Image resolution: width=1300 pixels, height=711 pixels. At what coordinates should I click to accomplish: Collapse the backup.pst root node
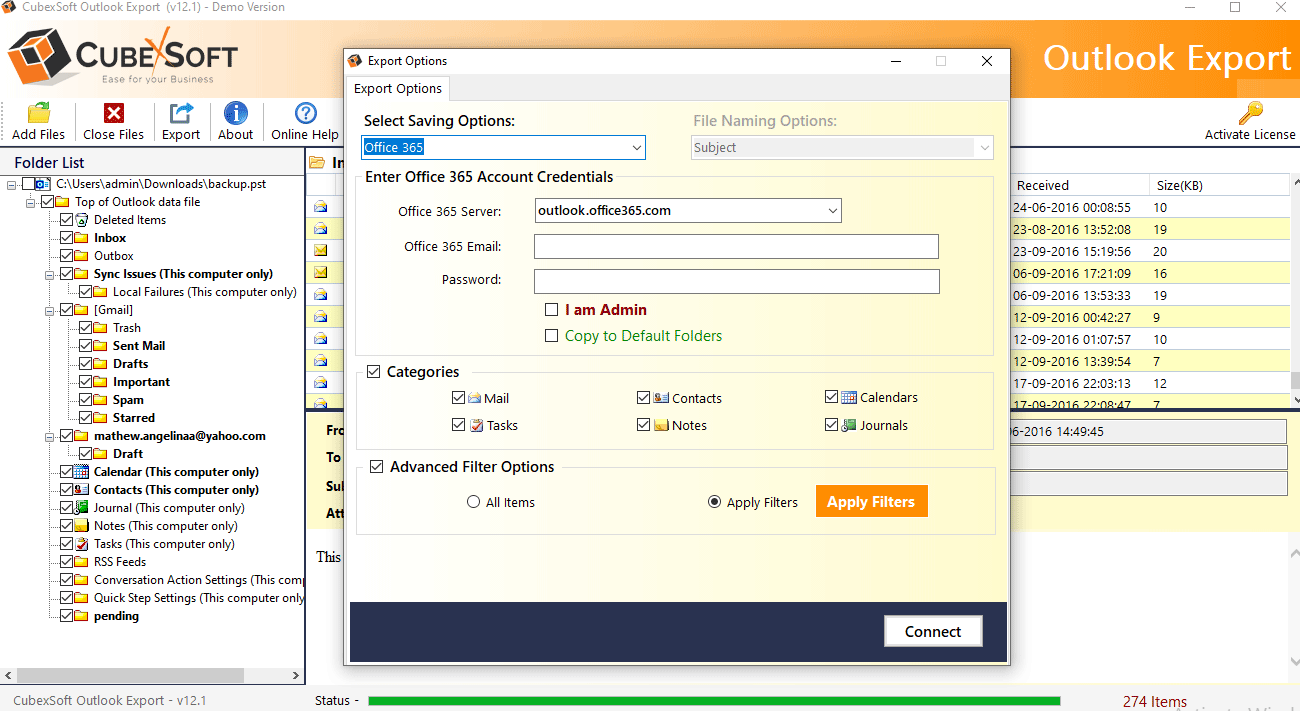(x=13, y=184)
